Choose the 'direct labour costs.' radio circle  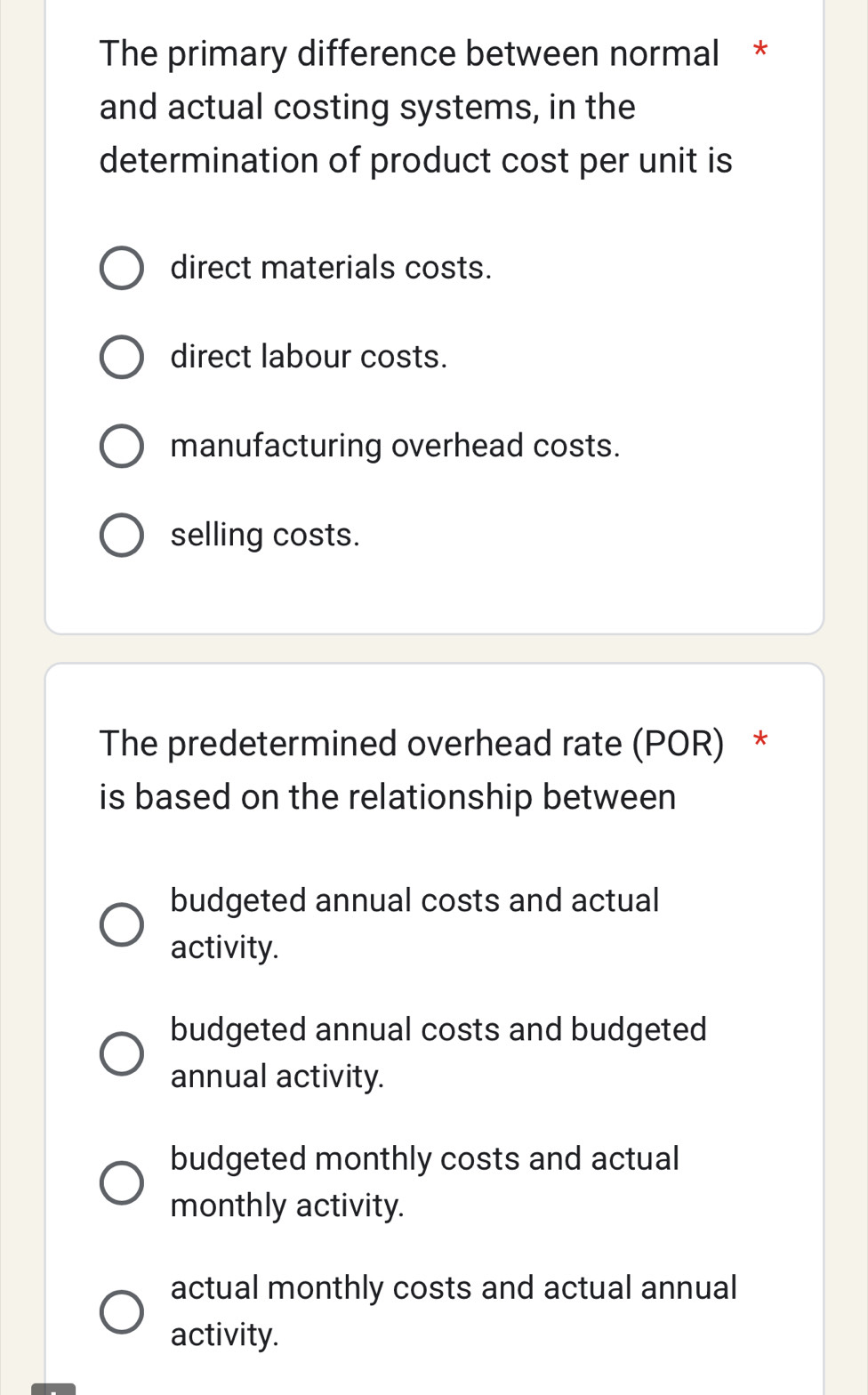(121, 358)
